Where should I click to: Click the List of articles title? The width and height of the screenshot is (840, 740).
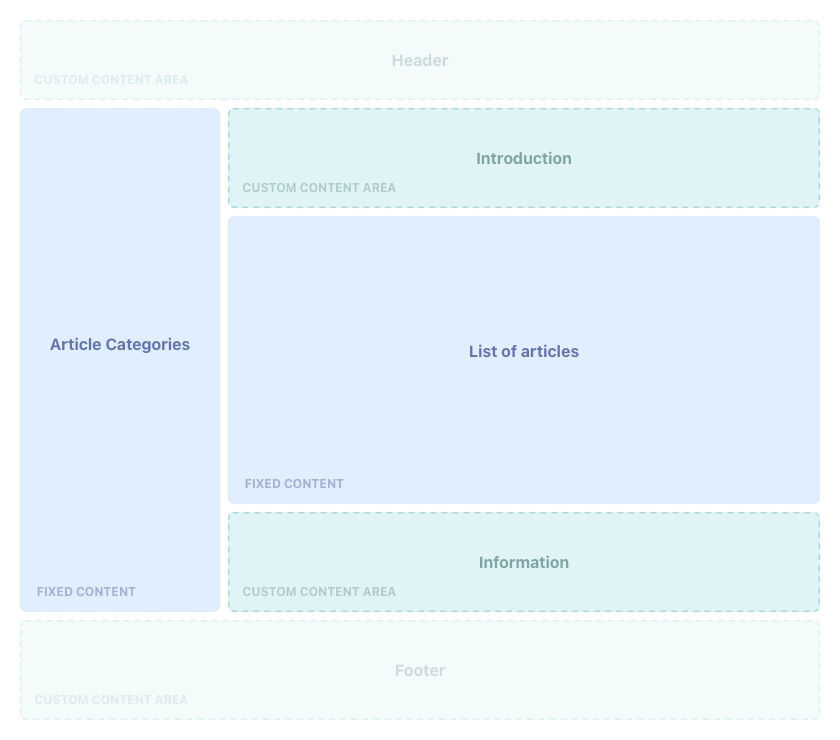524,351
